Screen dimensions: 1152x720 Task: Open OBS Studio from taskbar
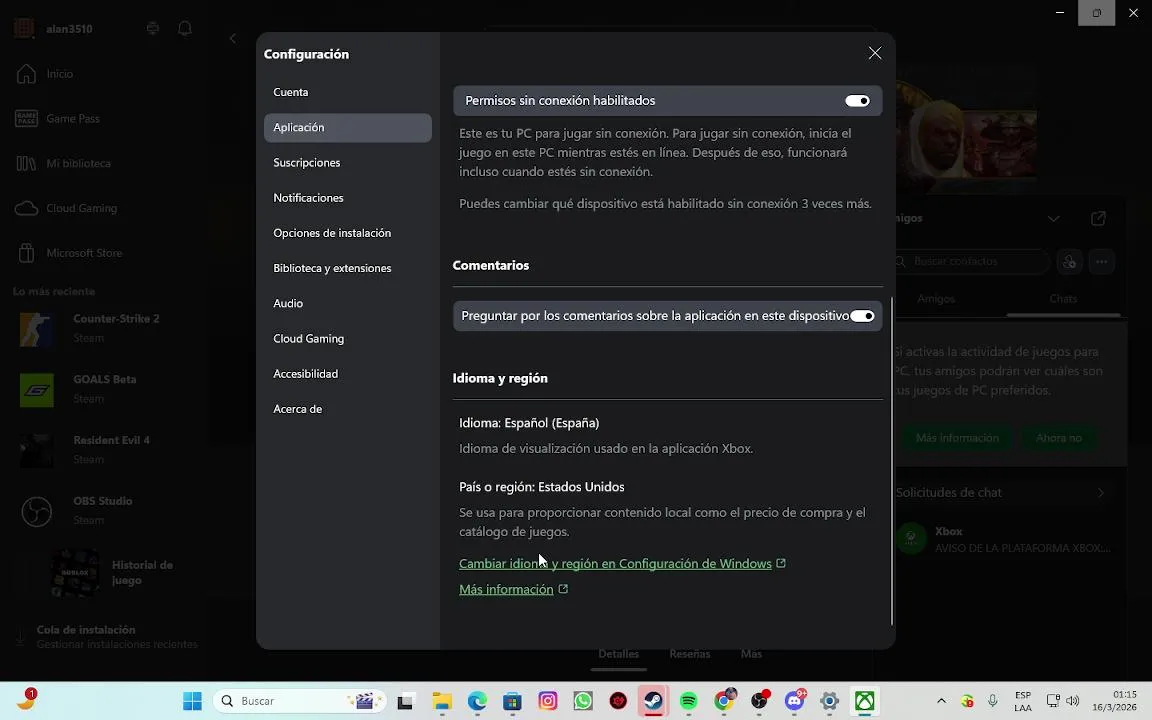click(x=759, y=701)
